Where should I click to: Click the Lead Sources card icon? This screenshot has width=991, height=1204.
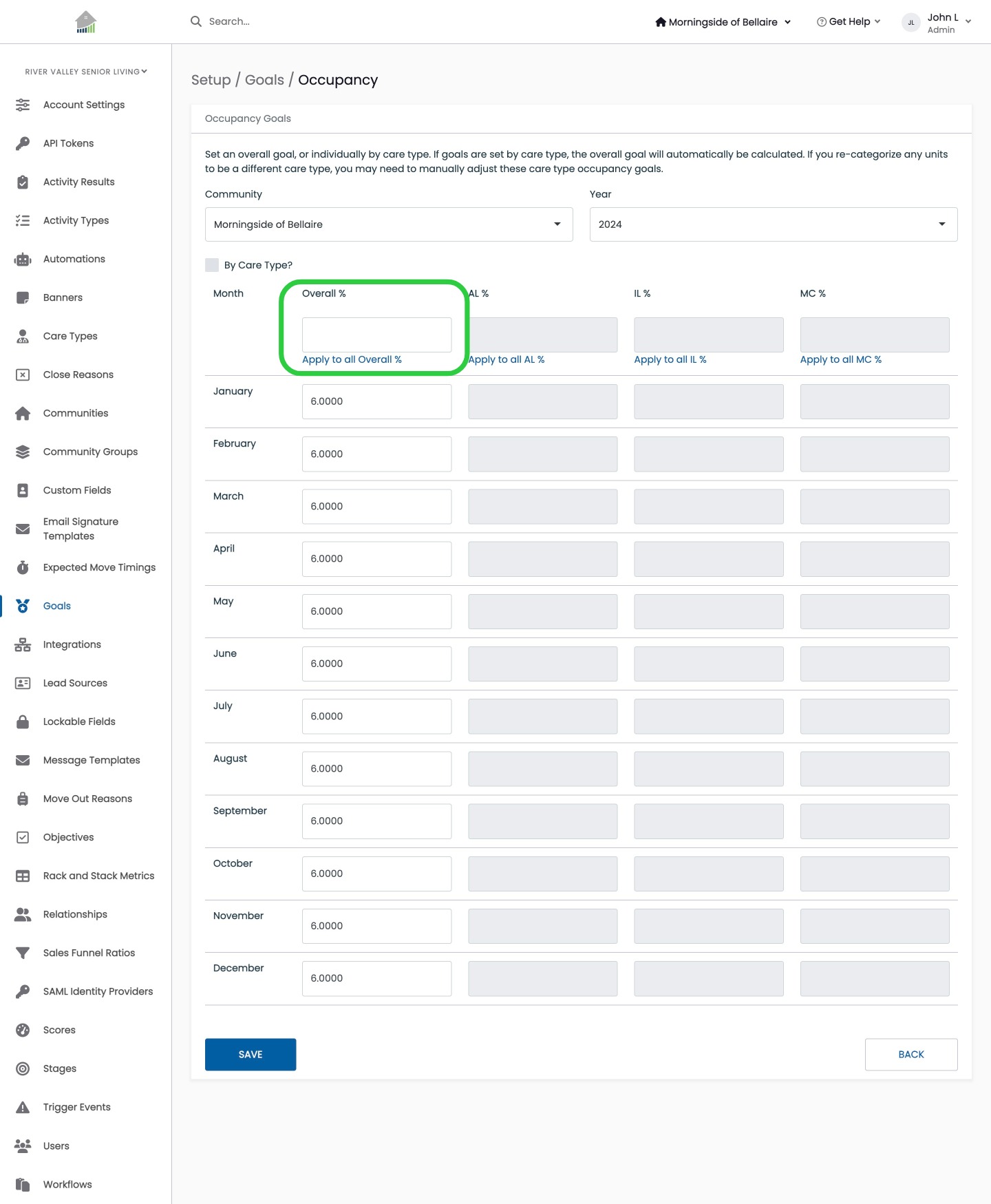pyautogui.click(x=23, y=683)
